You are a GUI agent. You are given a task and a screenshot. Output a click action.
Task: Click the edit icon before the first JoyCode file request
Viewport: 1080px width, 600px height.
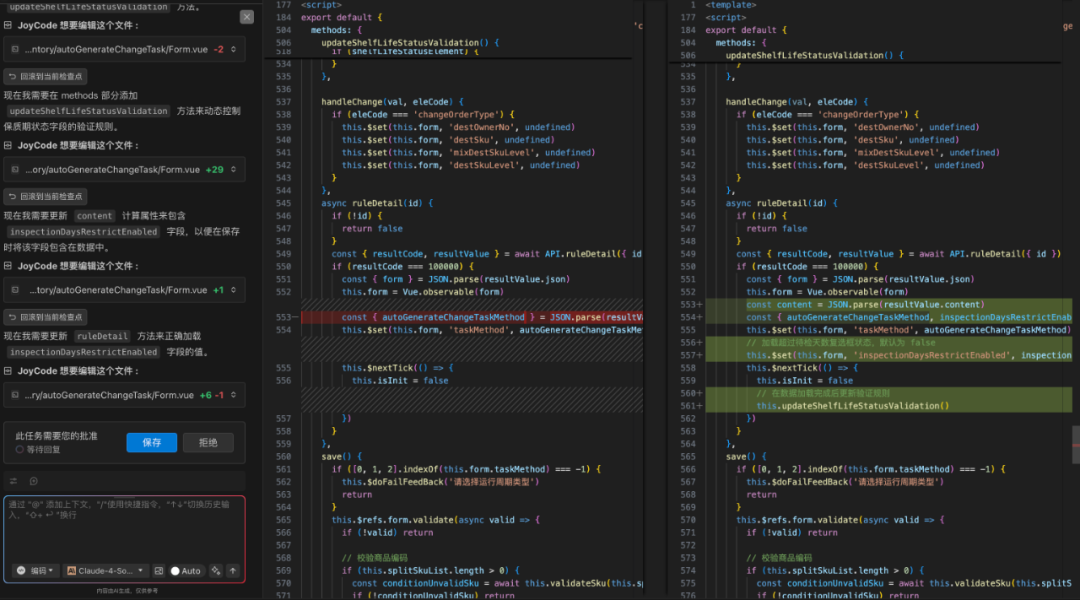(8, 25)
